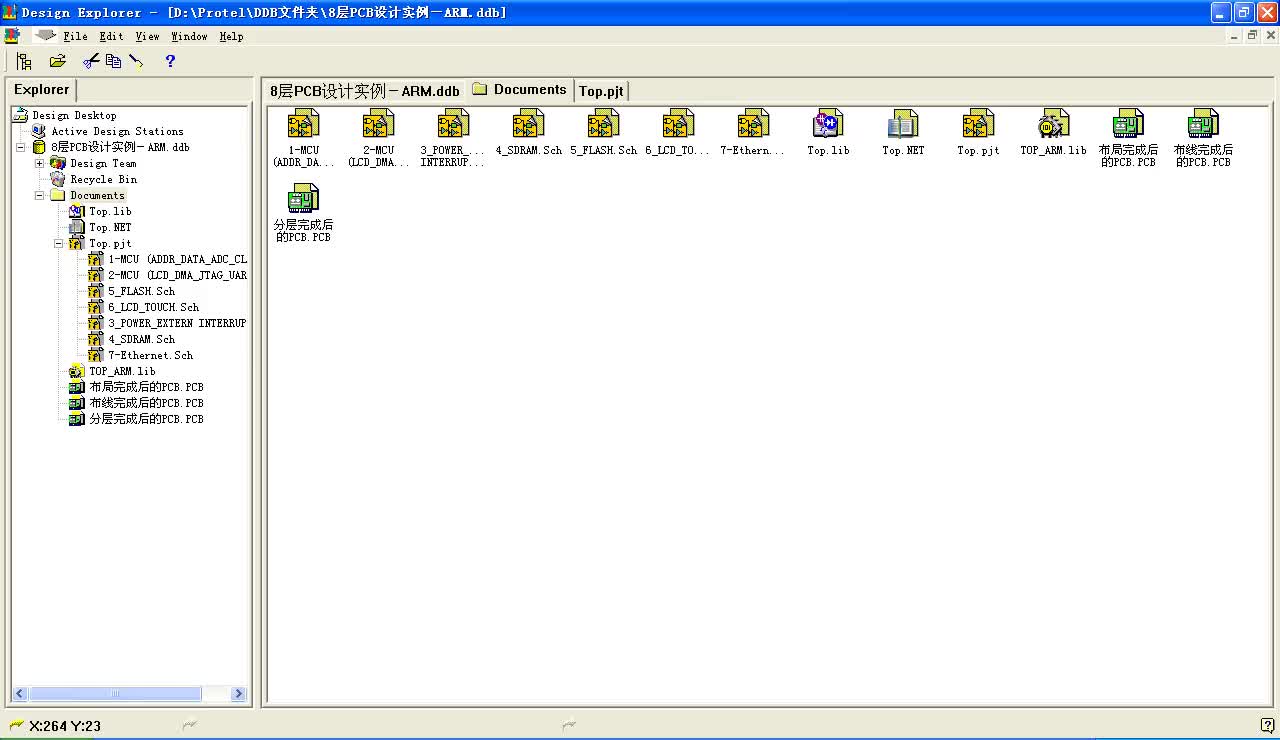Click the Cut scissors toolbar icon
Viewport: 1280px width, 740px height.
point(91,61)
